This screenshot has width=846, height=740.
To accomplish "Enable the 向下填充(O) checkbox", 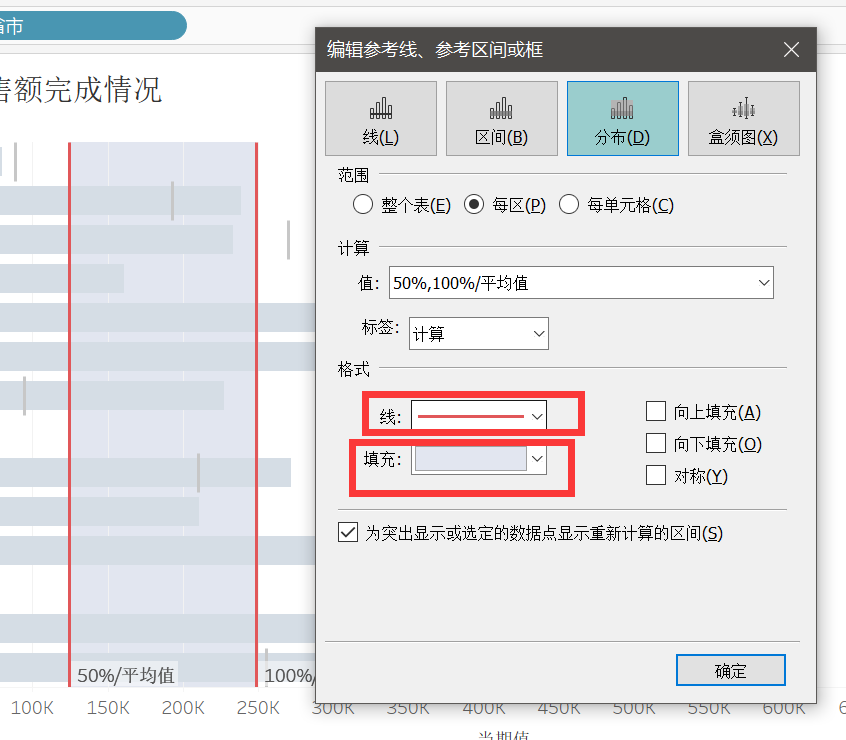I will click(x=656, y=443).
